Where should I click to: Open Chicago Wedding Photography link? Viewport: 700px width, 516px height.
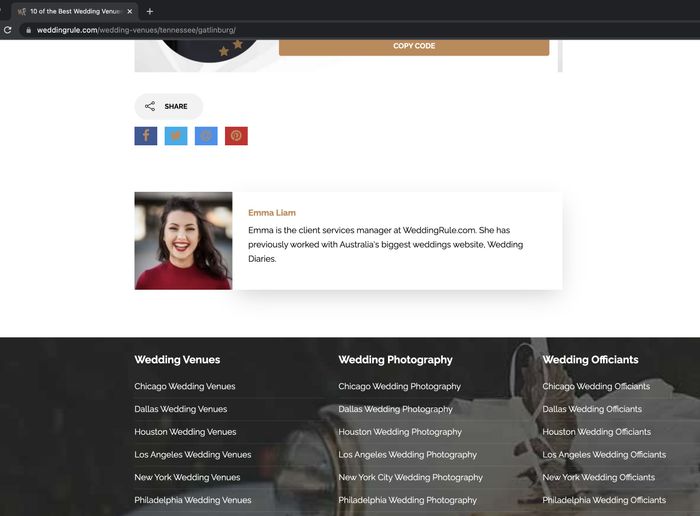(400, 386)
